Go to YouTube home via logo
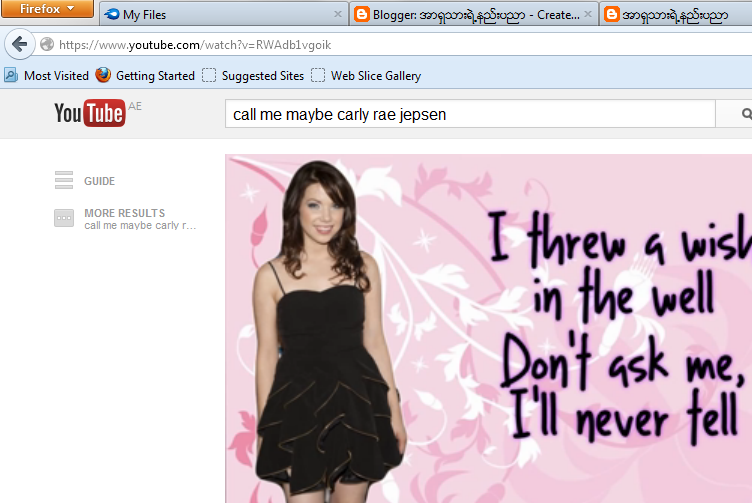This screenshot has width=752, height=503. (x=90, y=113)
